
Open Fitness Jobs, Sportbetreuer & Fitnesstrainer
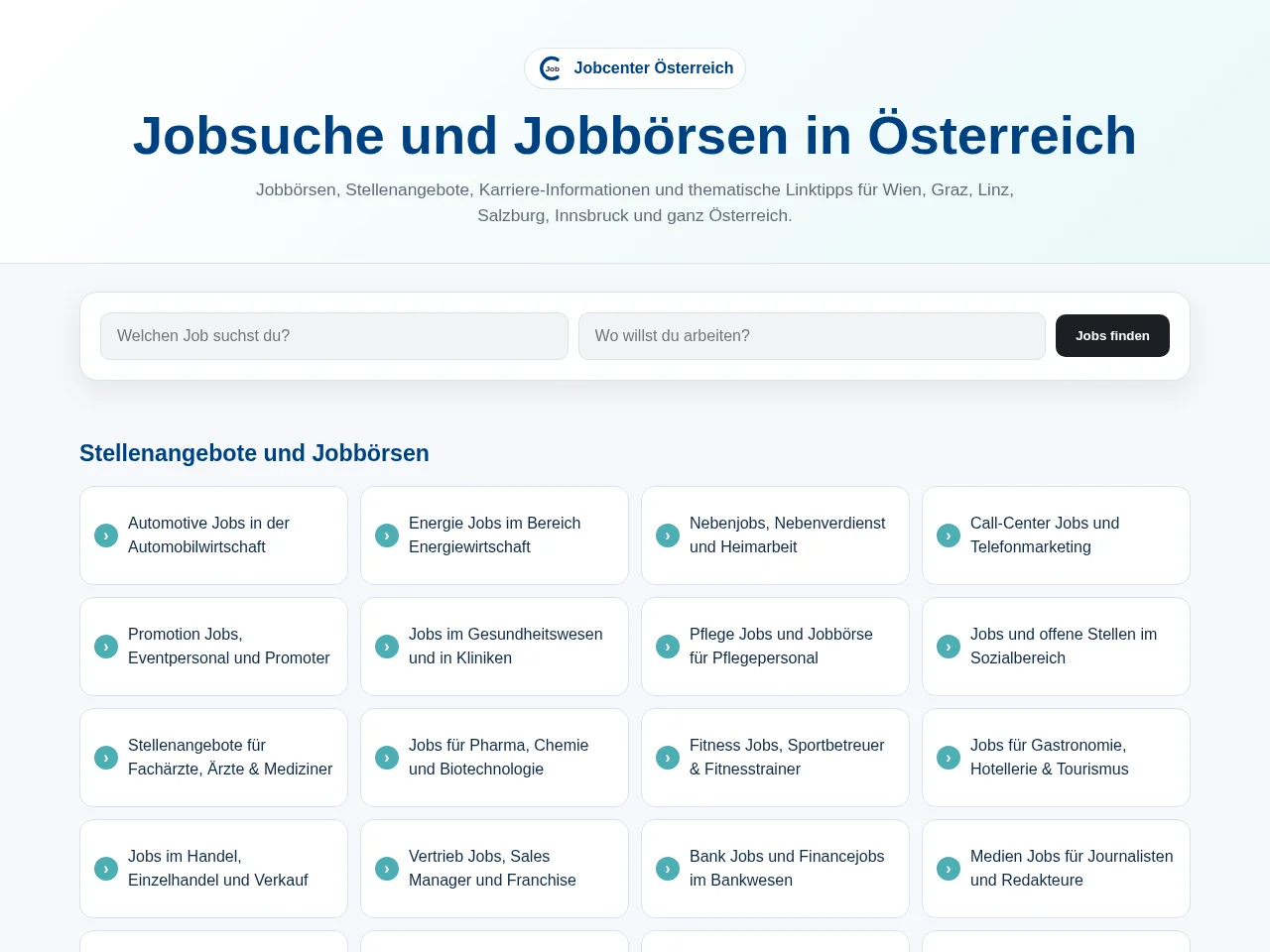pos(775,758)
